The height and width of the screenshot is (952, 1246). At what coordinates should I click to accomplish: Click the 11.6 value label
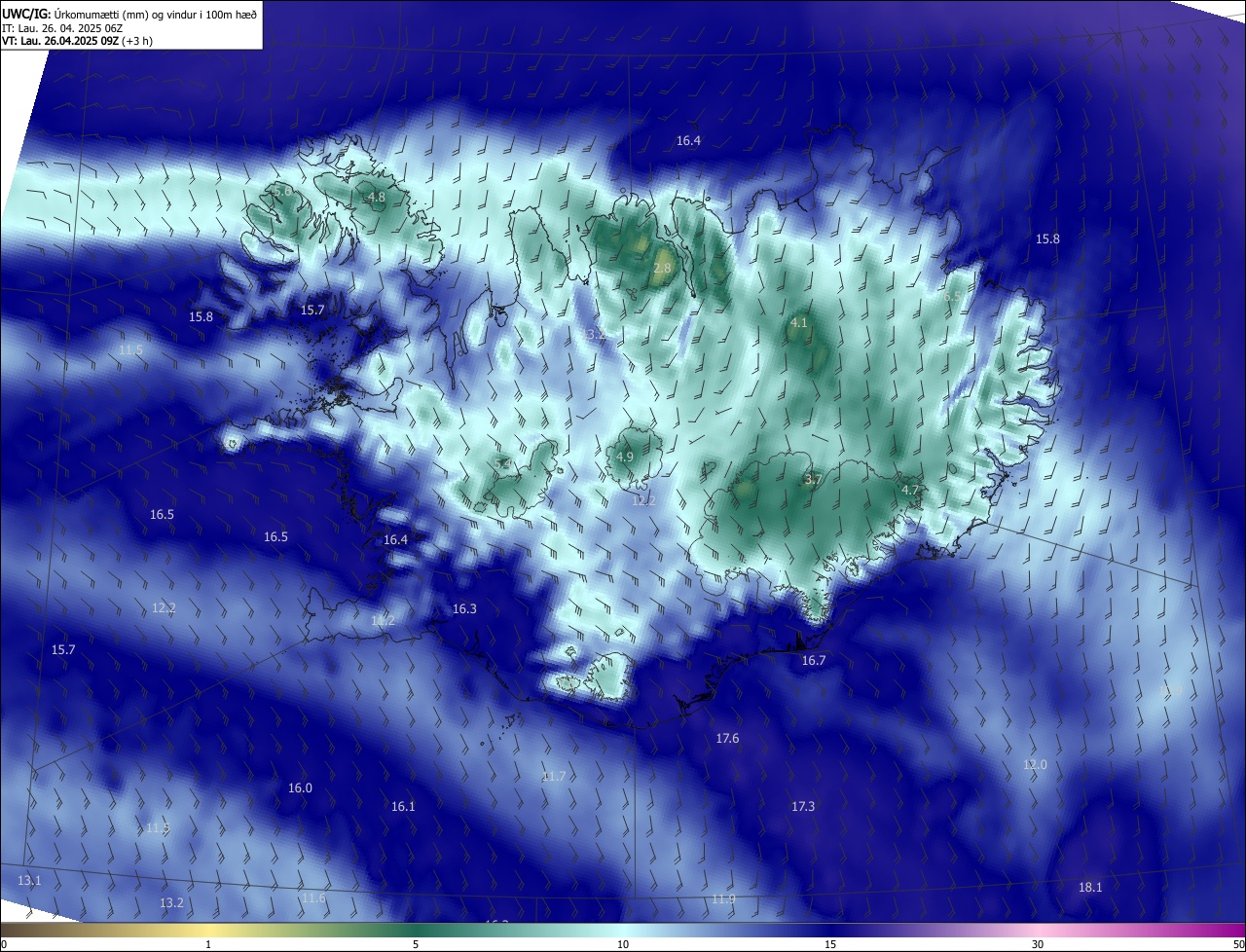click(313, 897)
